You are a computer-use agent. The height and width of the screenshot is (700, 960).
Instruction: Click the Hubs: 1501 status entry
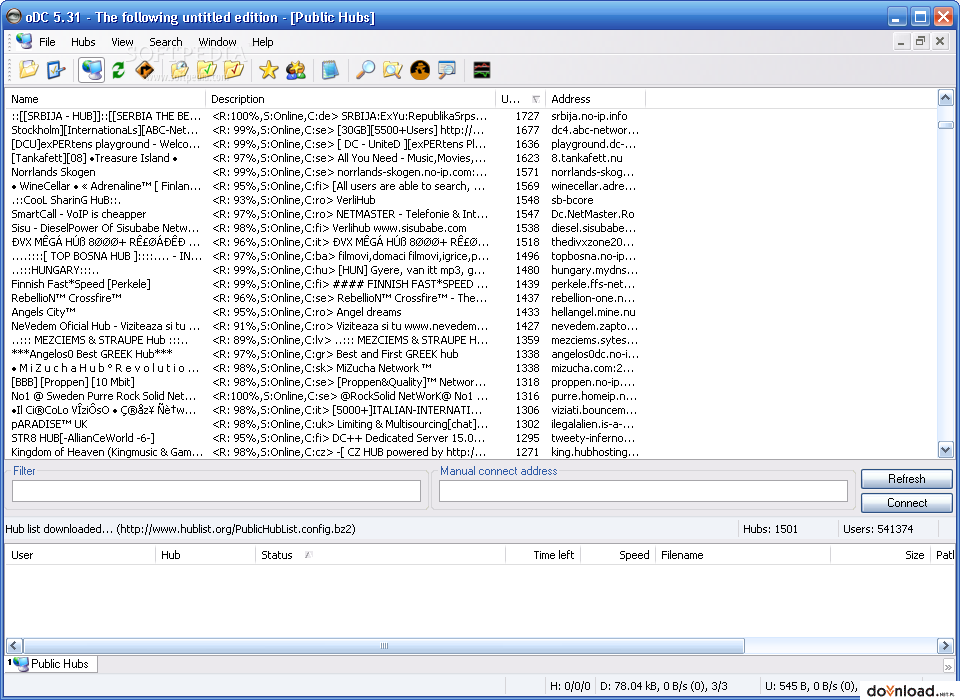pyautogui.click(x=770, y=529)
